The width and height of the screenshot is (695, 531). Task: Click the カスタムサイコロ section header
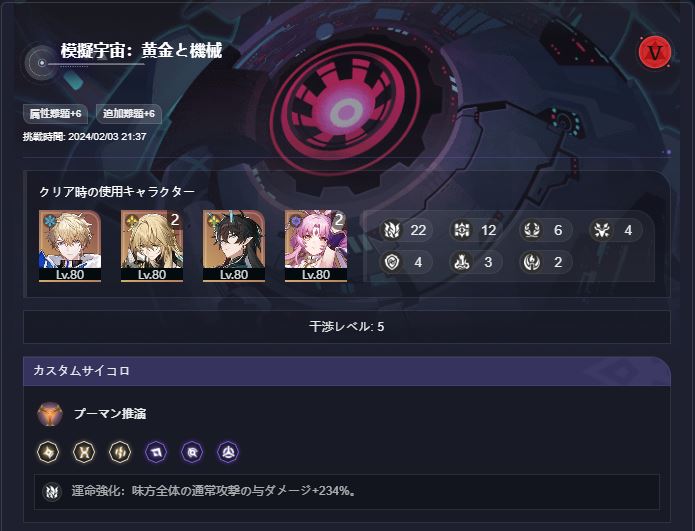(347, 371)
